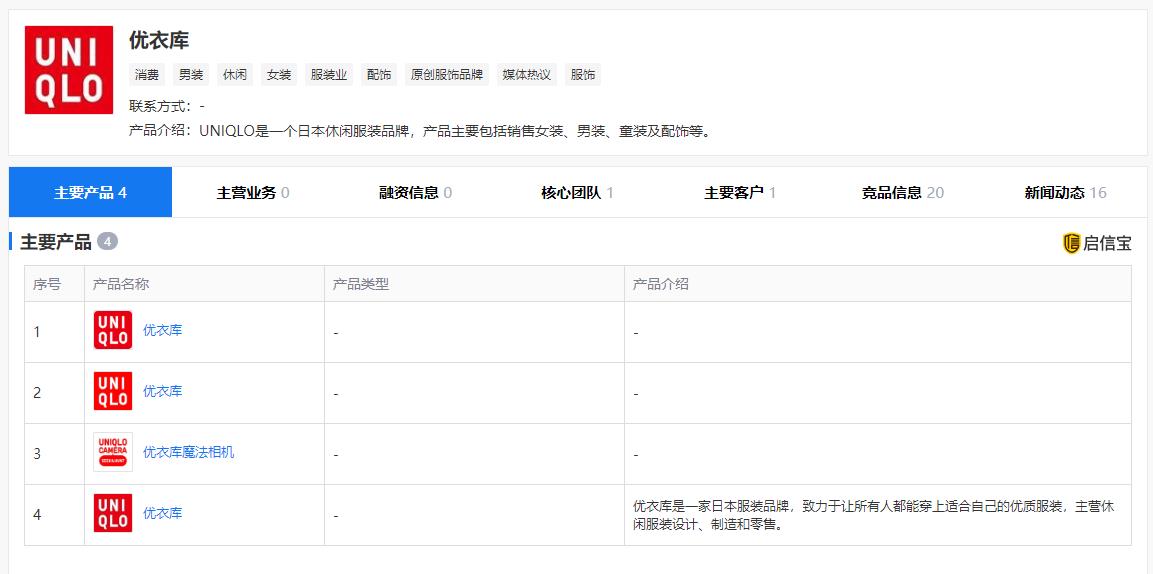Select the 核心团队 tab
1153x574 pixels.
(x=577, y=192)
